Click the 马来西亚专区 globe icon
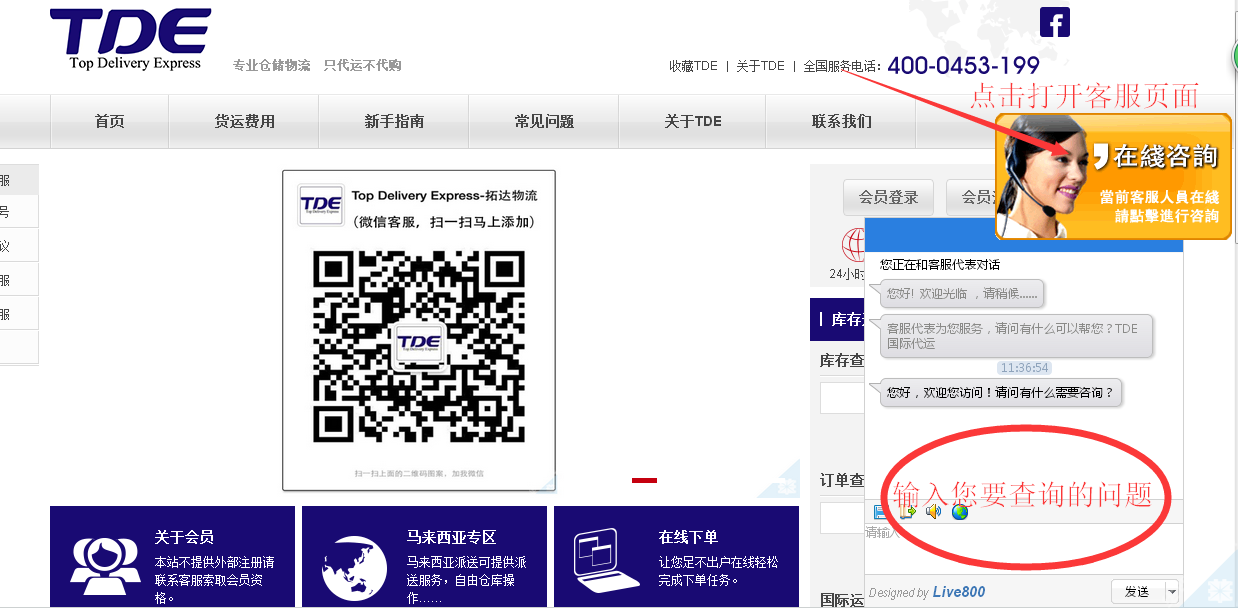 click(354, 568)
